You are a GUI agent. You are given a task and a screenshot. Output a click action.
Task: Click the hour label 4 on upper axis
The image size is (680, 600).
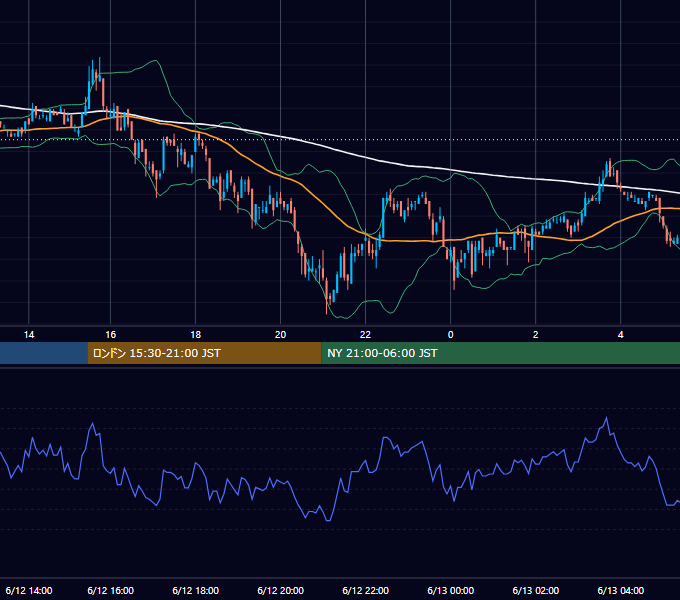pyautogui.click(x=621, y=335)
